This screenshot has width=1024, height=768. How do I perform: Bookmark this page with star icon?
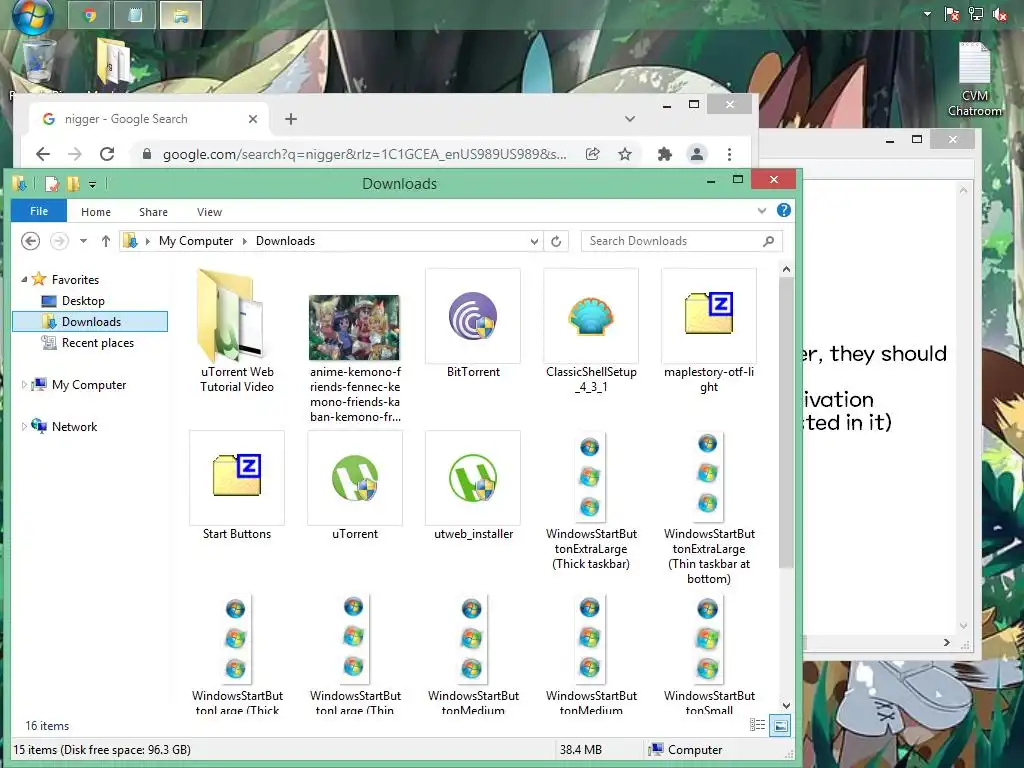click(625, 154)
